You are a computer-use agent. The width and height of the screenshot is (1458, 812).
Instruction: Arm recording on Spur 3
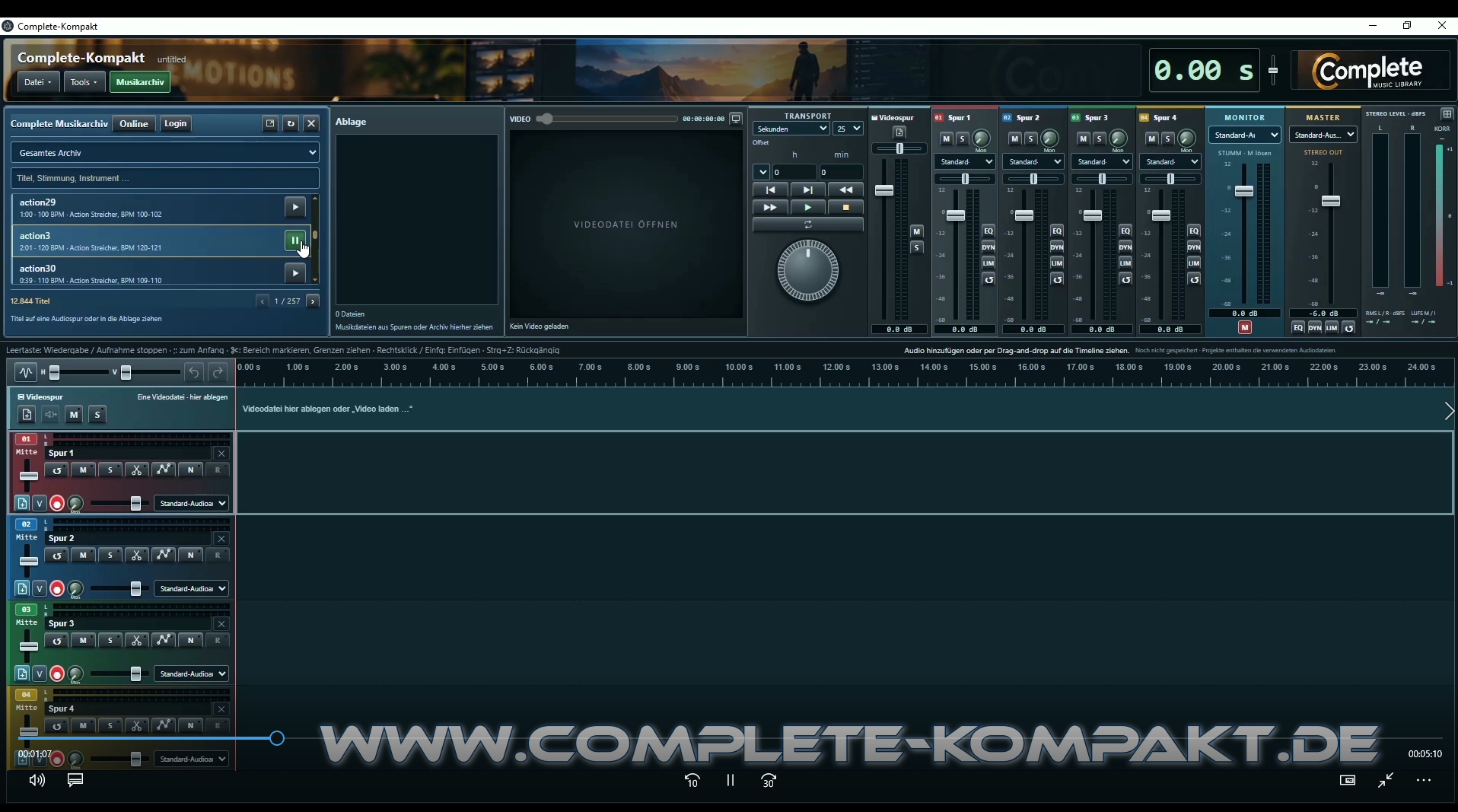click(57, 673)
